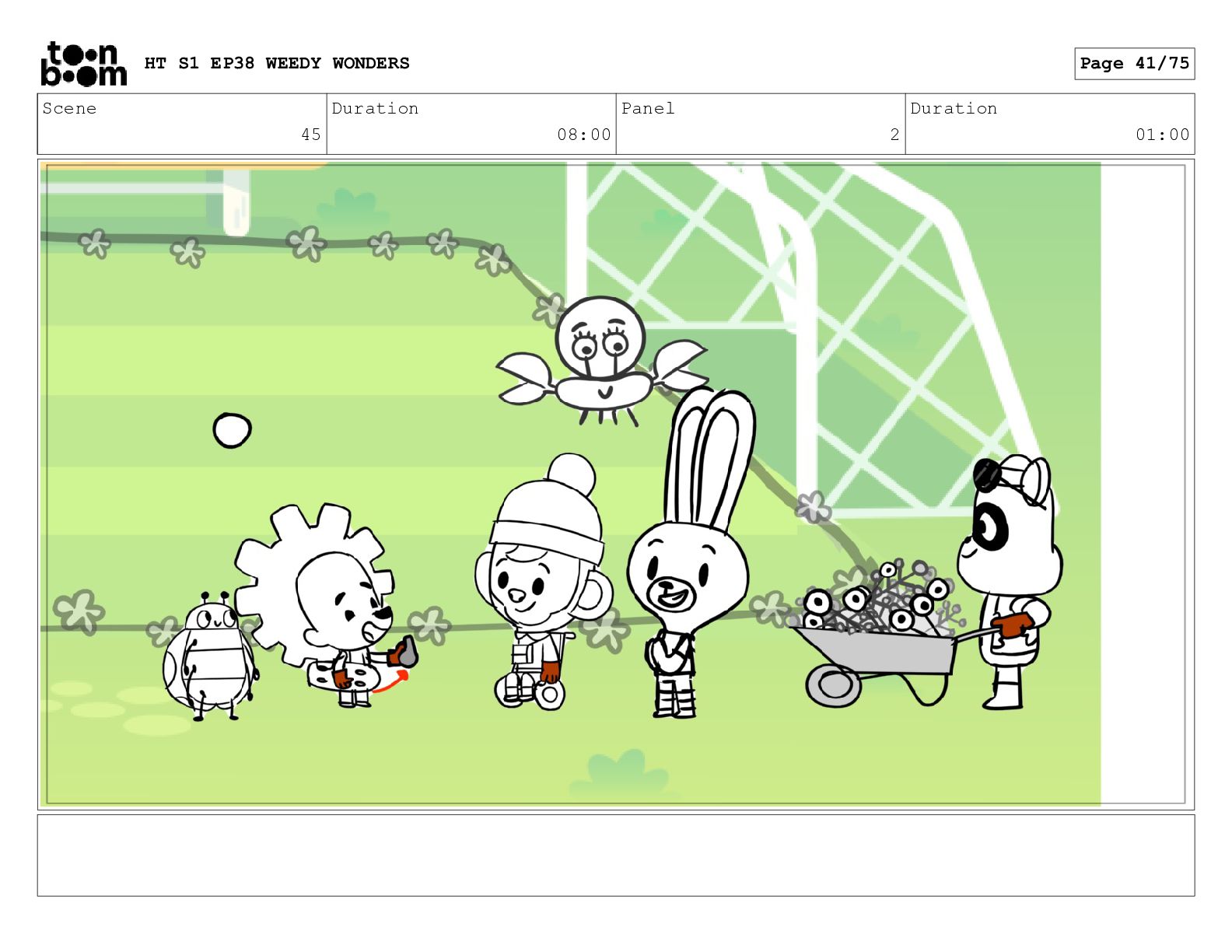Select the panel number value '2'
Screen dimensions: 1232x952
click(895, 135)
